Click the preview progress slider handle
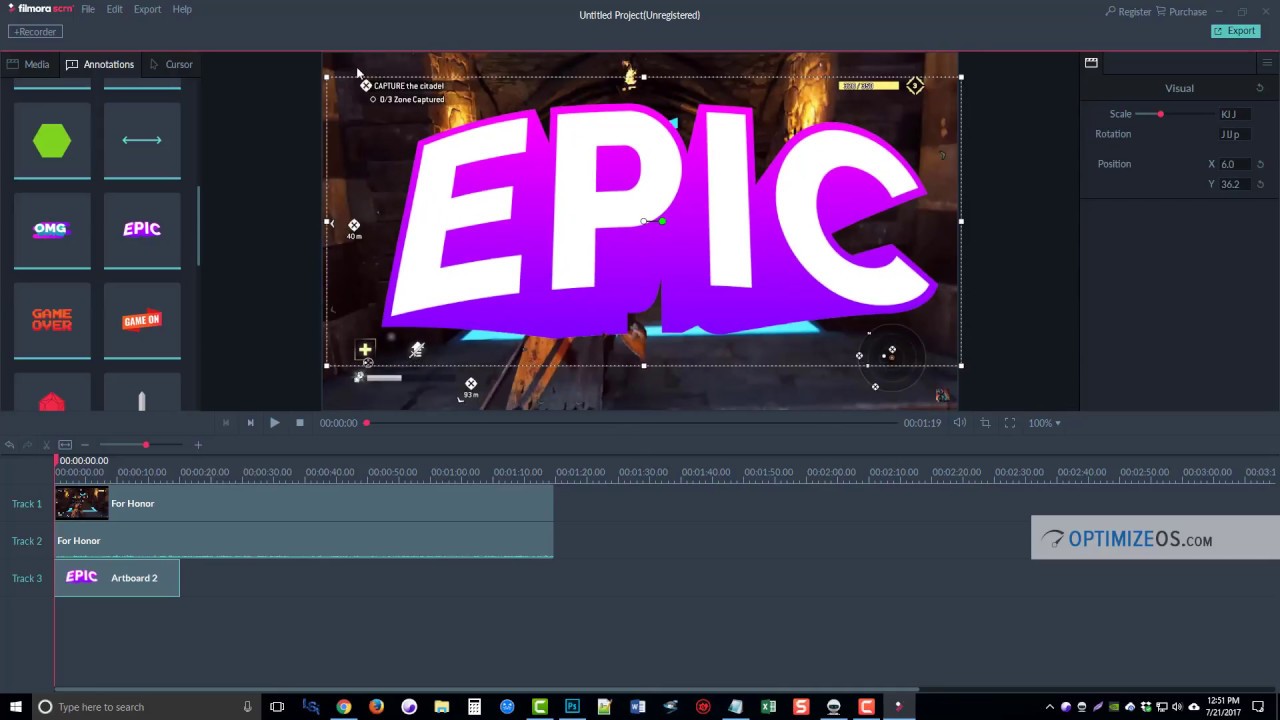 367,423
